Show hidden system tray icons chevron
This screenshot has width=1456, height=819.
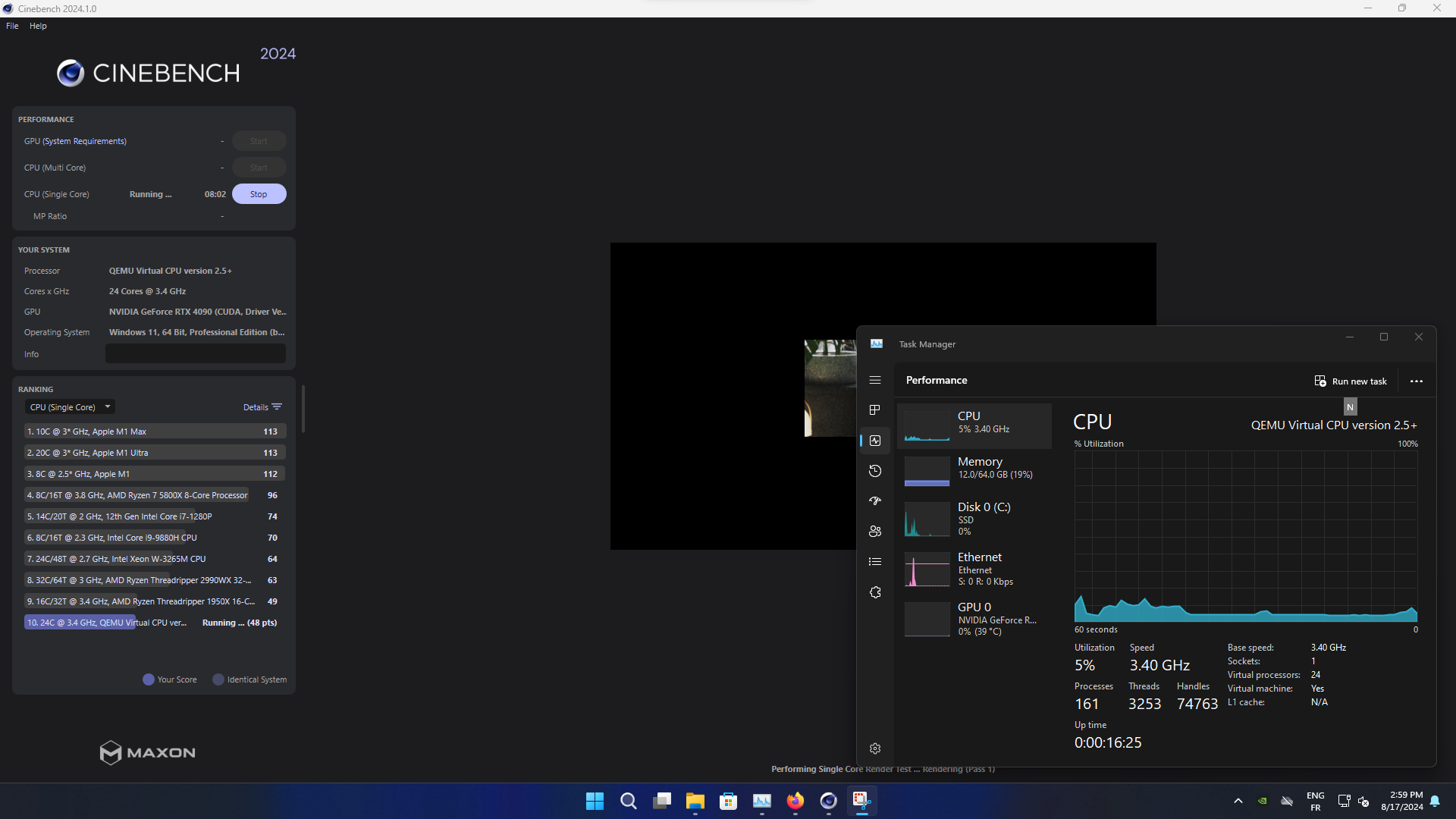point(1238,801)
